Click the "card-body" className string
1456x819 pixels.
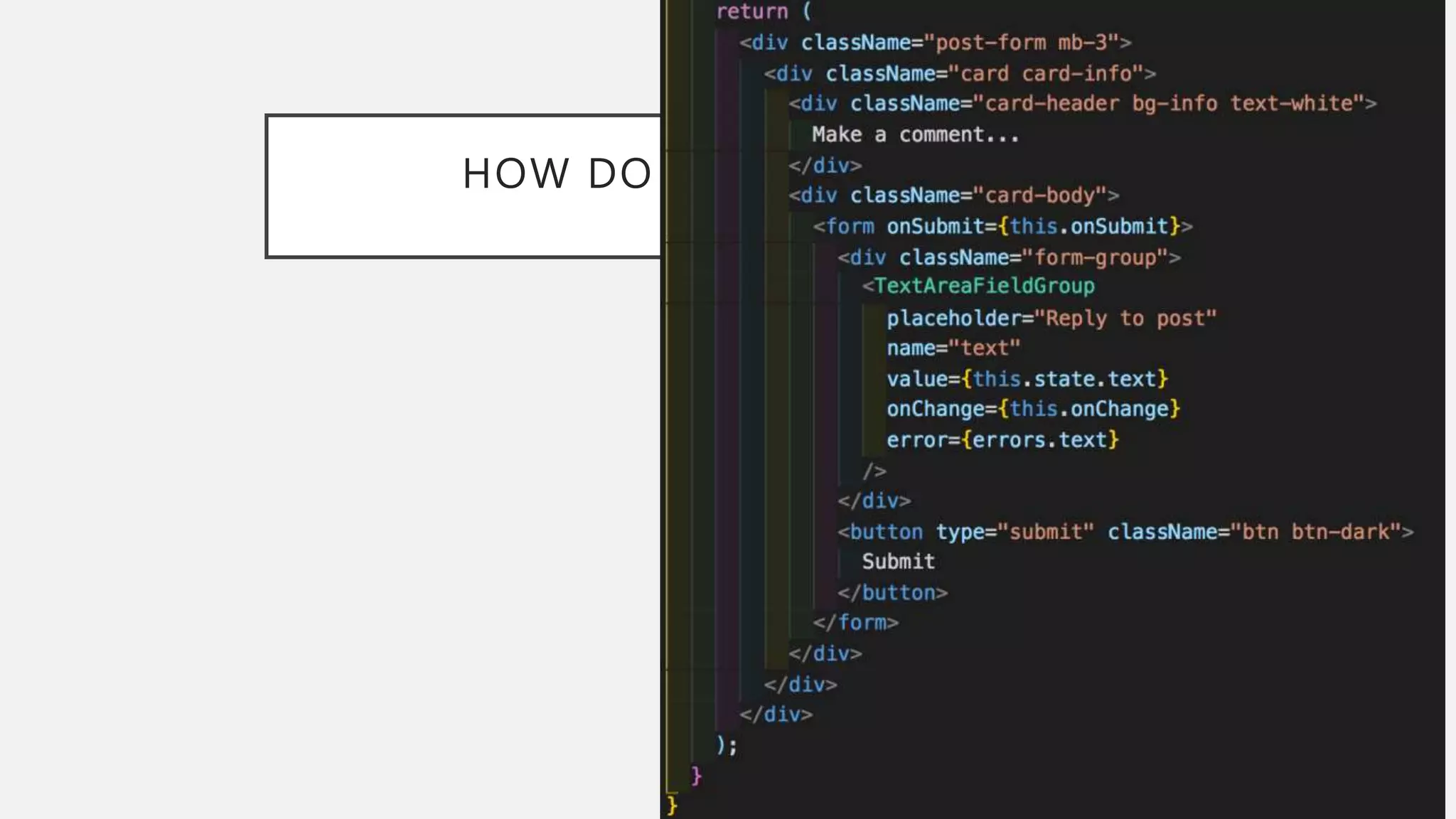point(1039,196)
